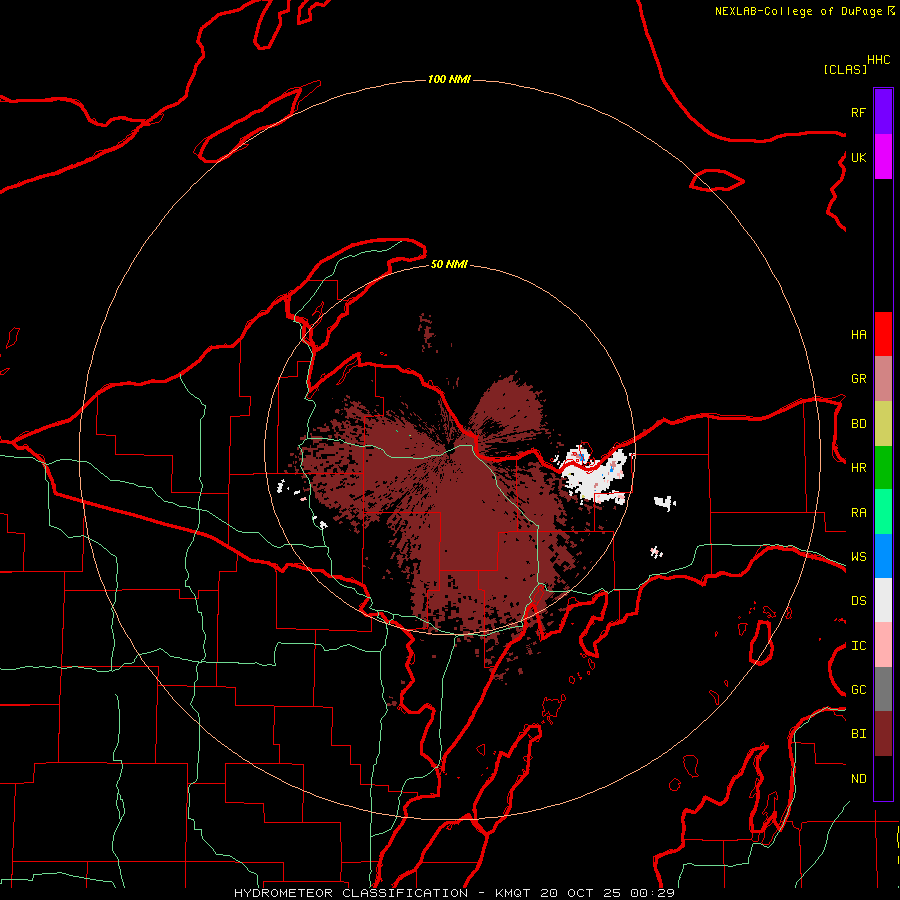This screenshot has width=900, height=900.
Task: Click the WS legend label
Action: click(858, 557)
